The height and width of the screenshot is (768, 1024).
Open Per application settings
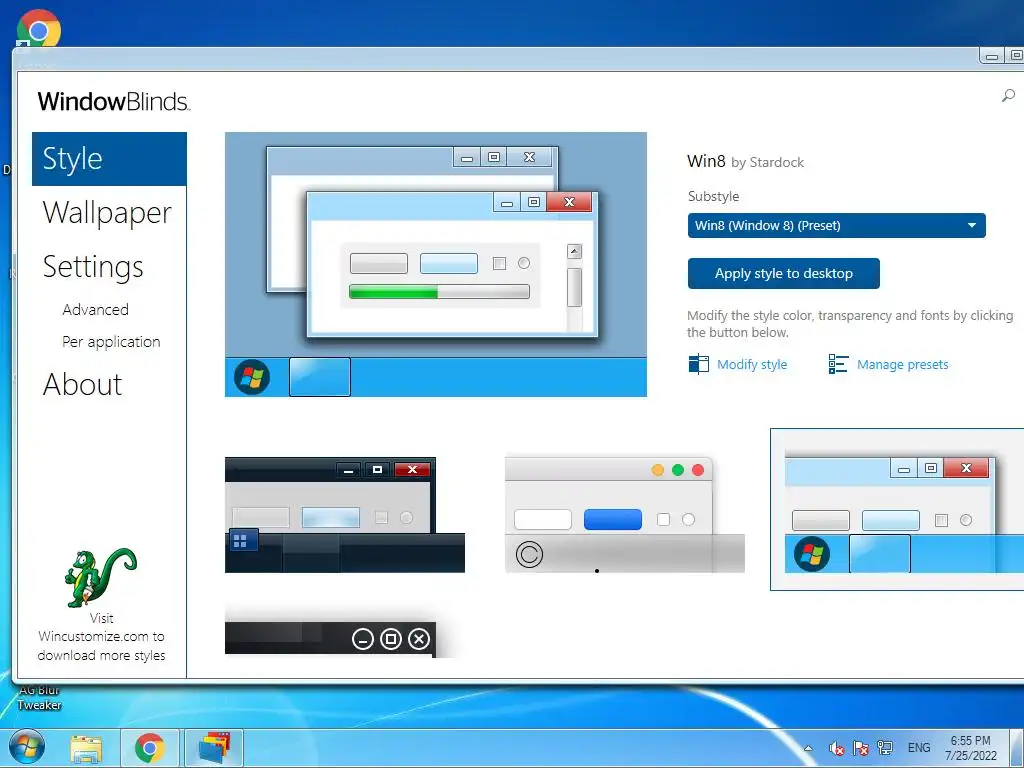111,342
